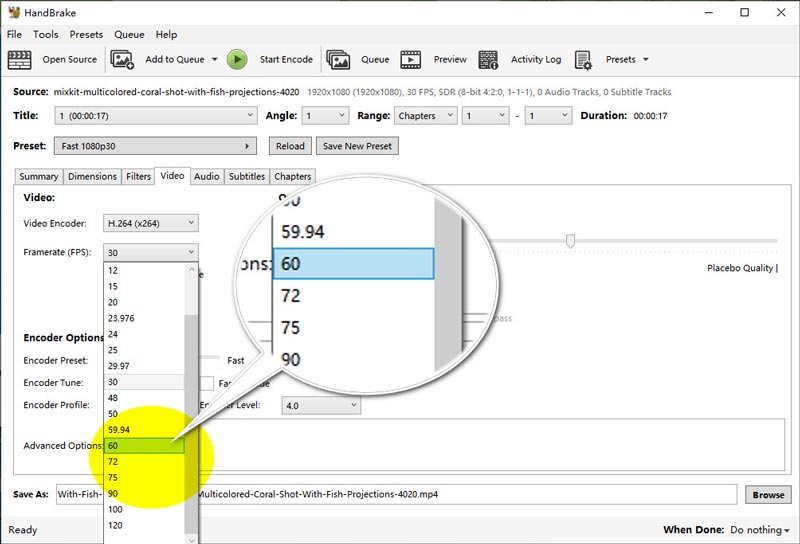Open the Help menu
800x544 pixels.
tap(166, 35)
